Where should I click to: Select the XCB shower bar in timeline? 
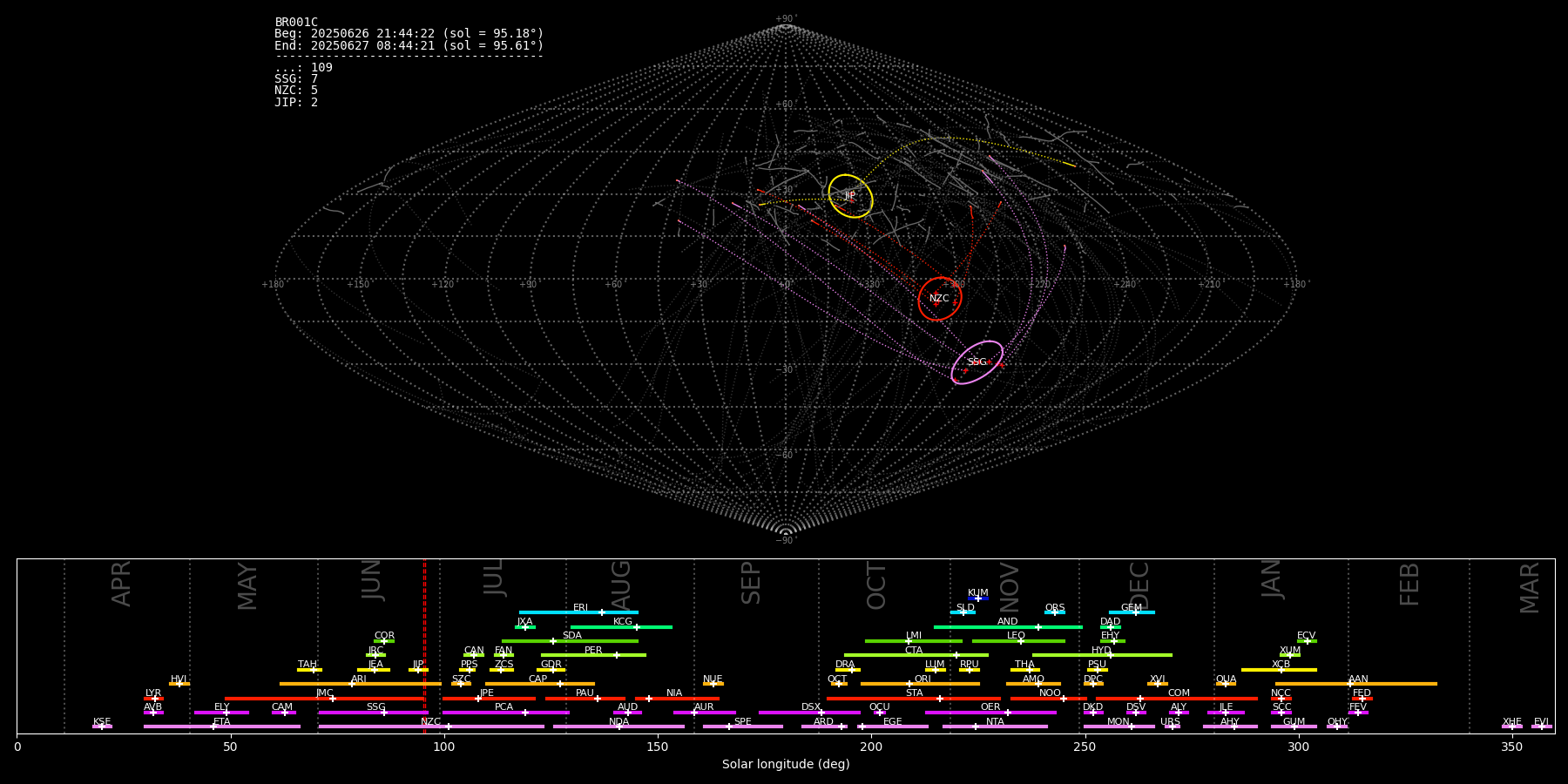(x=1279, y=670)
